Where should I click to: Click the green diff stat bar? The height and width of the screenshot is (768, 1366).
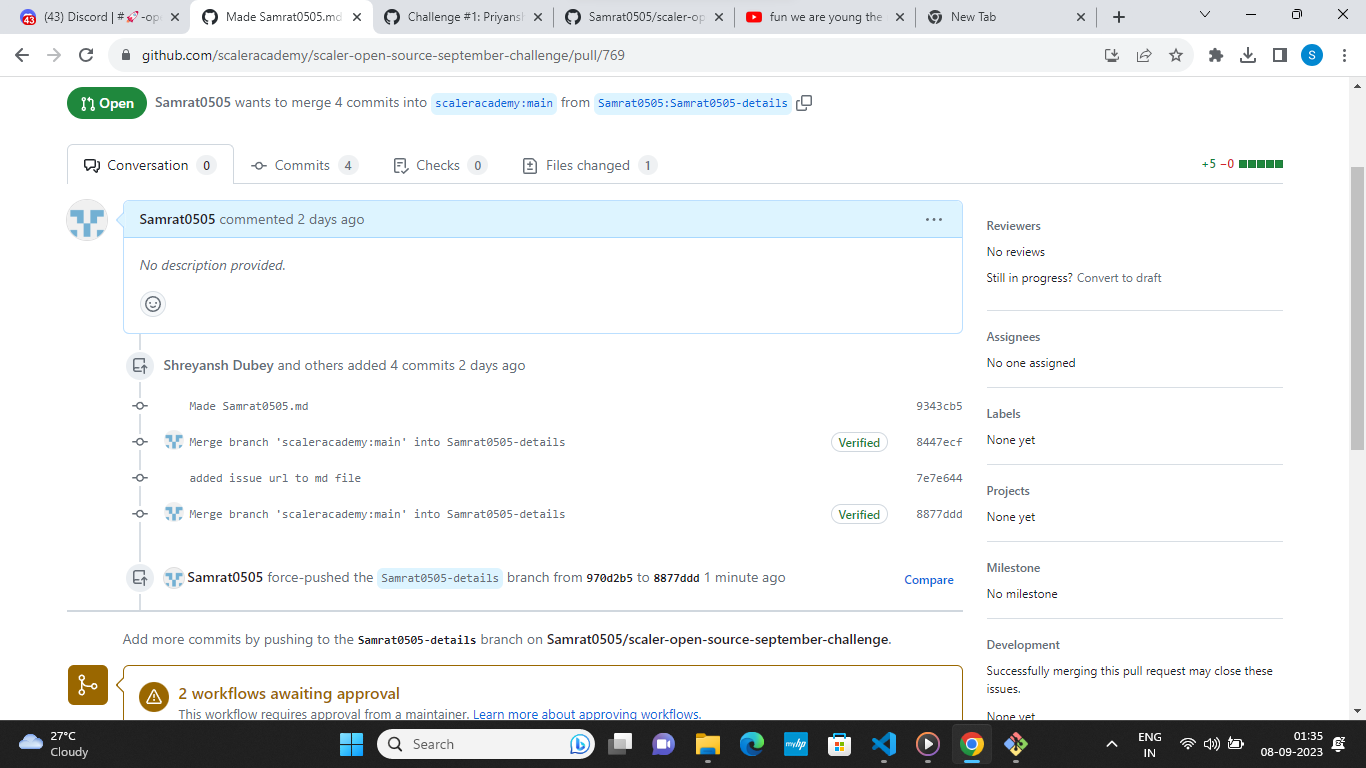pyautogui.click(x=1260, y=164)
